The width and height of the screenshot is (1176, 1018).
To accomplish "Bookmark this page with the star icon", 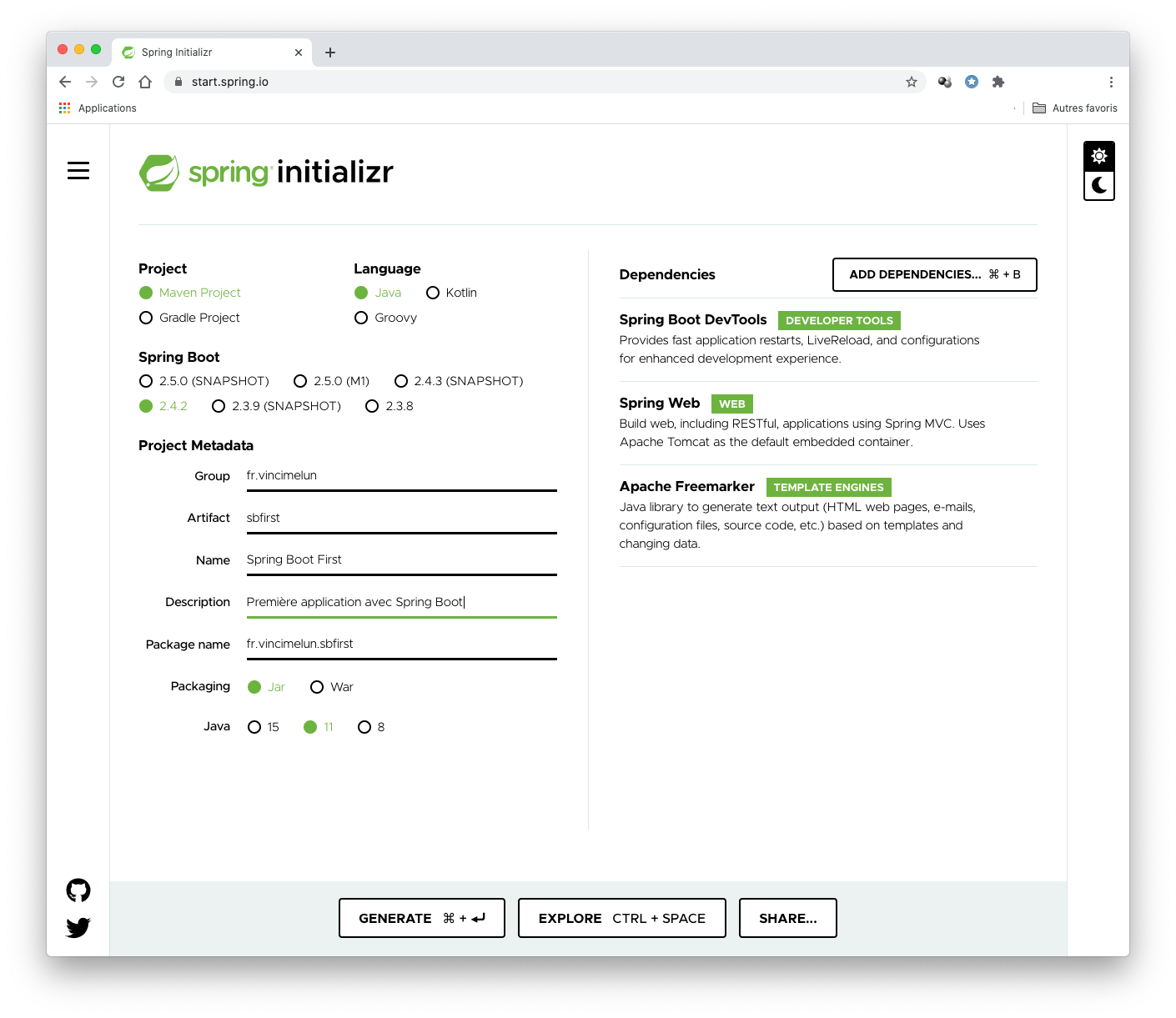I will point(912,82).
